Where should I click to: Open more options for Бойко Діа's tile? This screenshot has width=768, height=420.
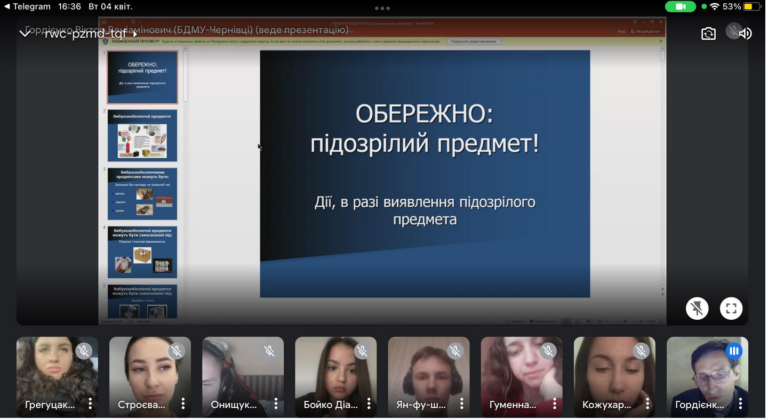[x=369, y=404]
